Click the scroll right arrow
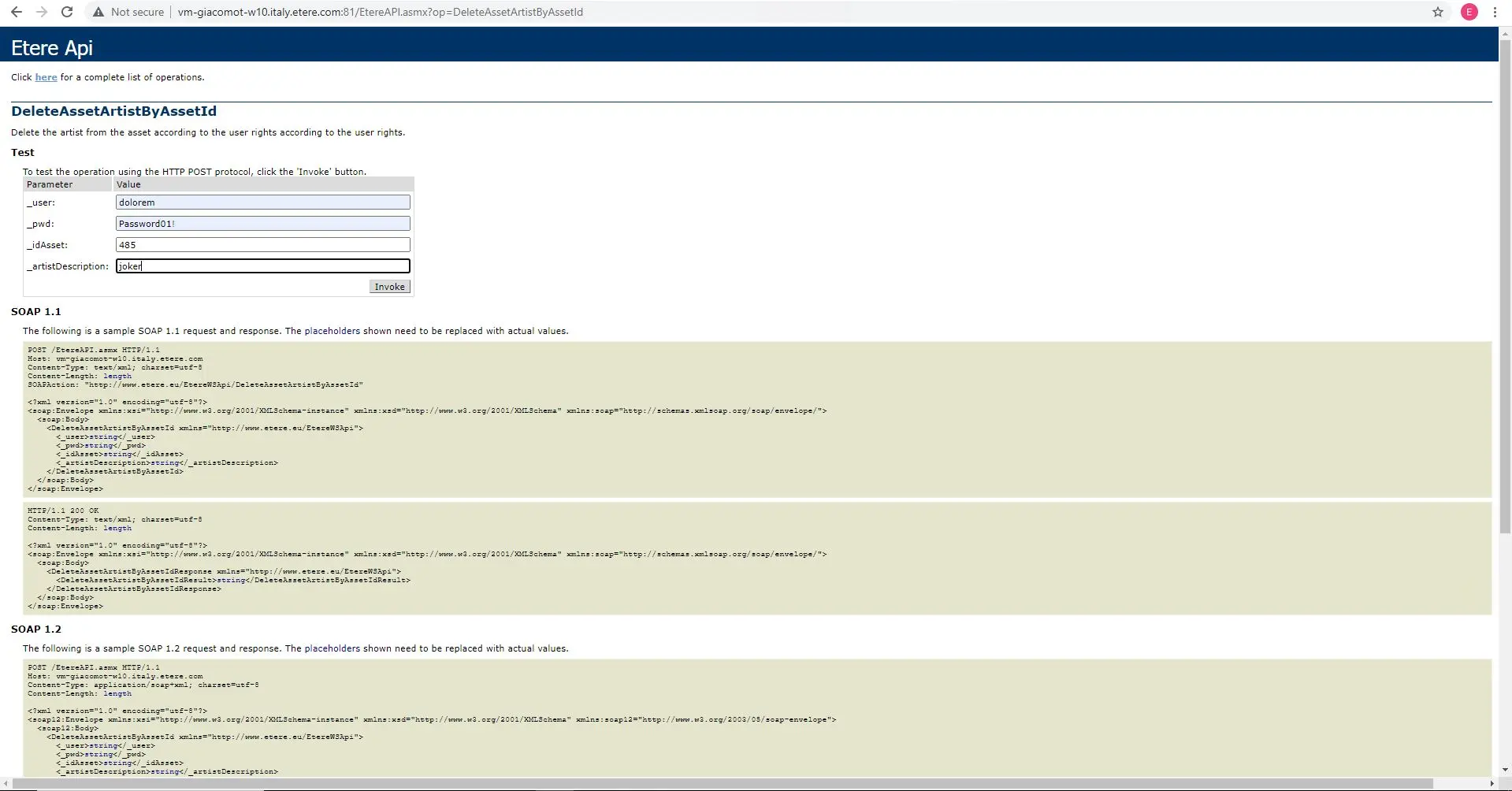 click(1492, 784)
